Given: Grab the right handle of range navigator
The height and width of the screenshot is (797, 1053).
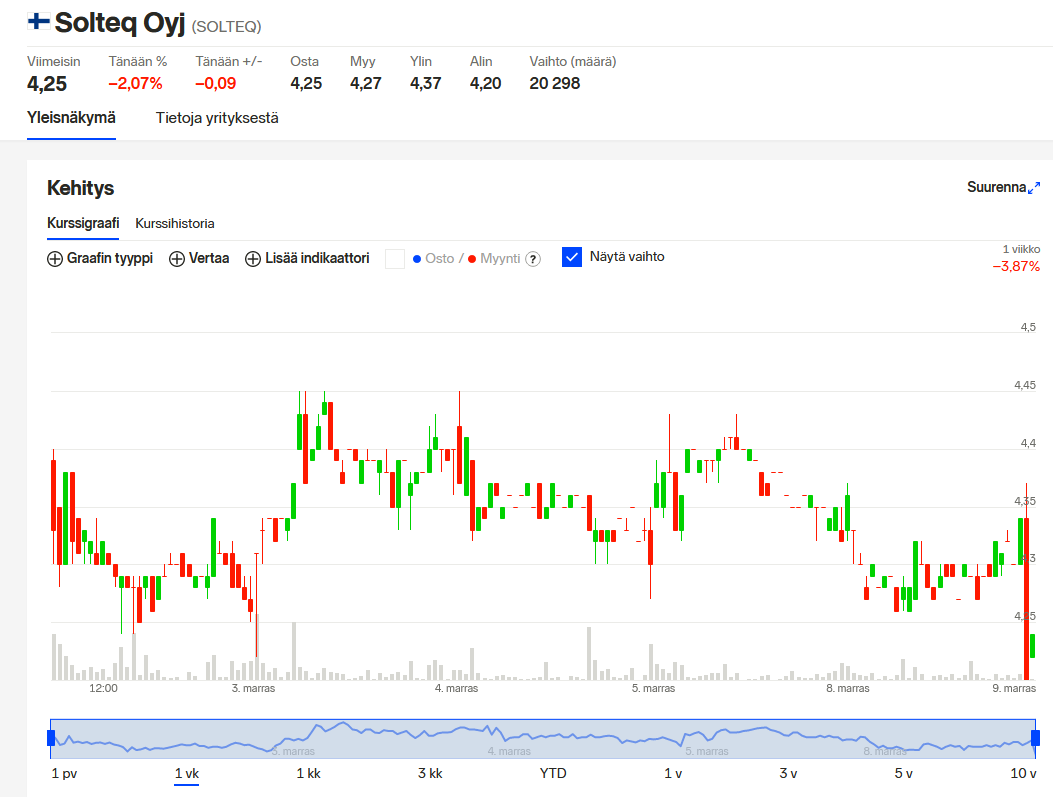Looking at the screenshot, I should 1036,739.
